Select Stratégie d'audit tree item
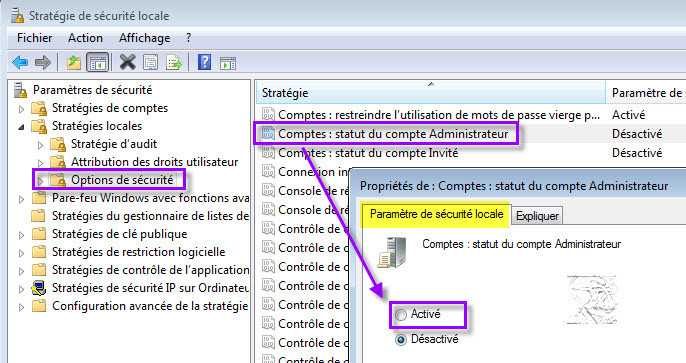 [114, 144]
